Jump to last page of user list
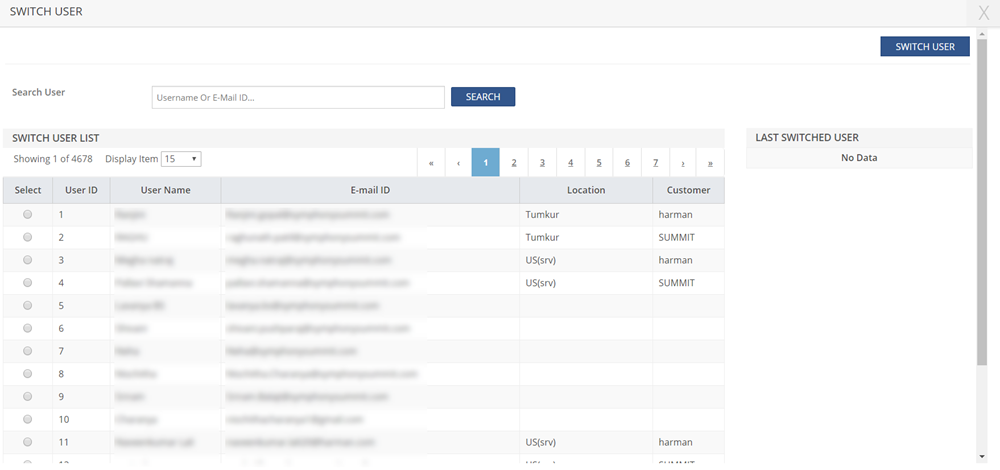Viewport: 1000px width, 470px height. (710, 162)
